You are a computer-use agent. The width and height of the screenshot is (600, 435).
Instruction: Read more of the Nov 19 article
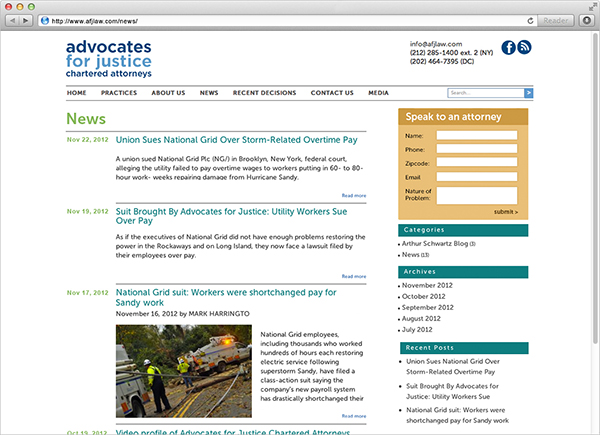(x=354, y=276)
